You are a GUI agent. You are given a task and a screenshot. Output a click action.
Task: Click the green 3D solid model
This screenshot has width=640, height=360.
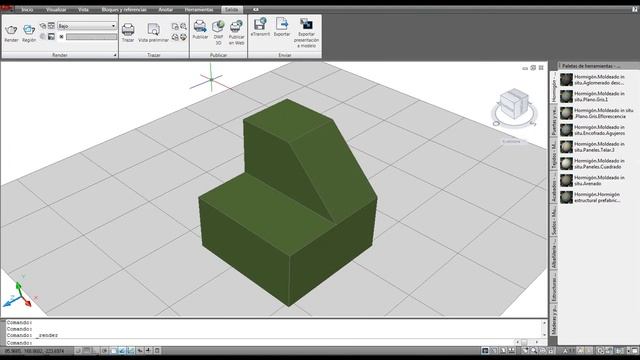click(x=288, y=203)
